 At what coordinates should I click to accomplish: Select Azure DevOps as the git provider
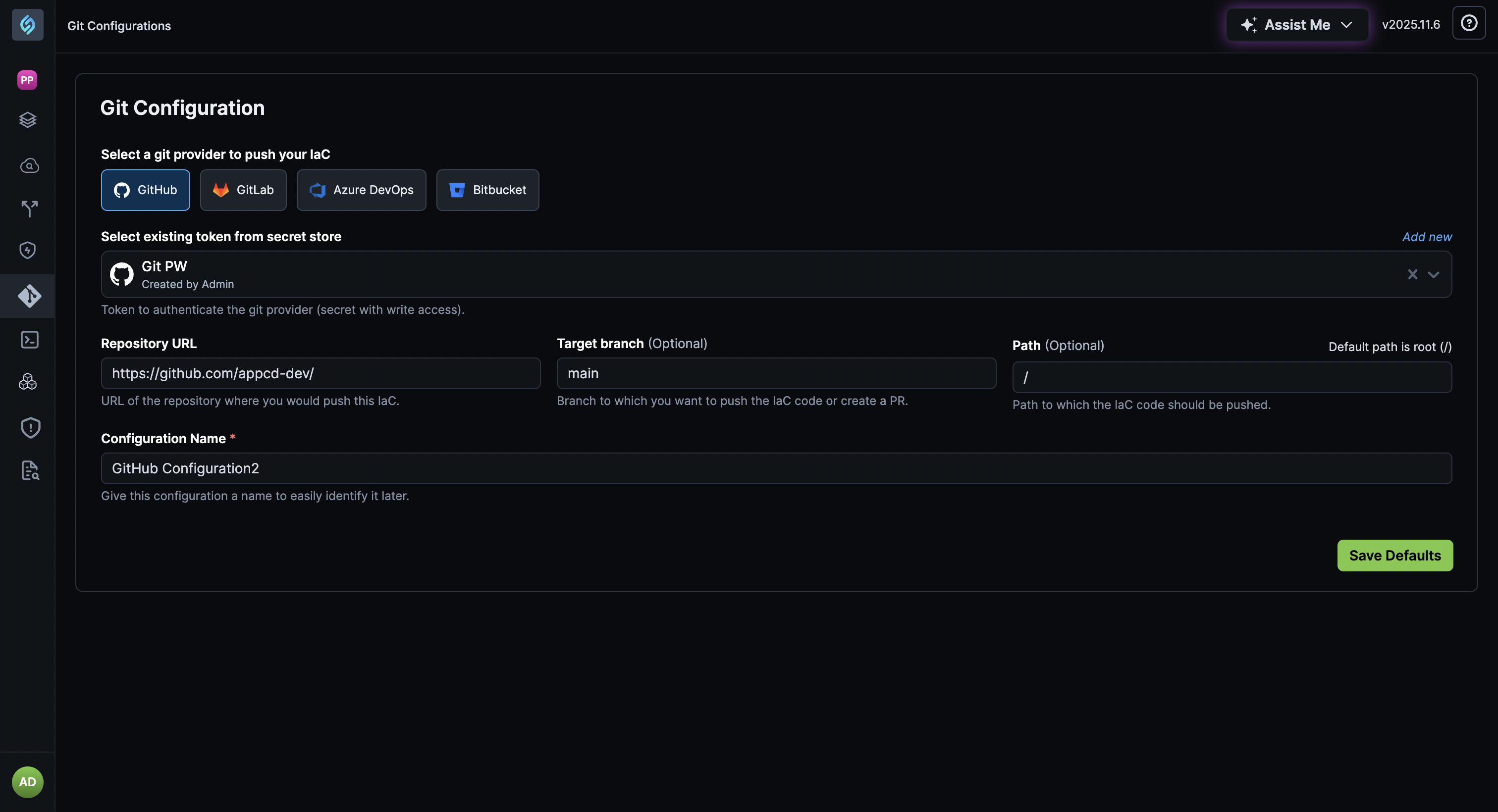tap(361, 190)
